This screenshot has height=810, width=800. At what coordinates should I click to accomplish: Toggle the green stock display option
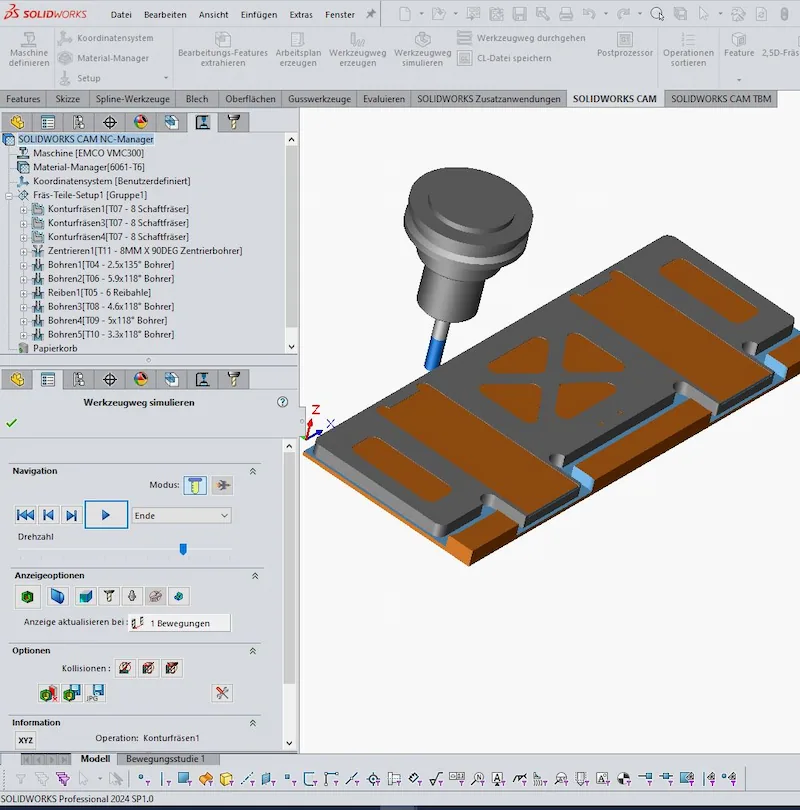(x=27, y=597)
